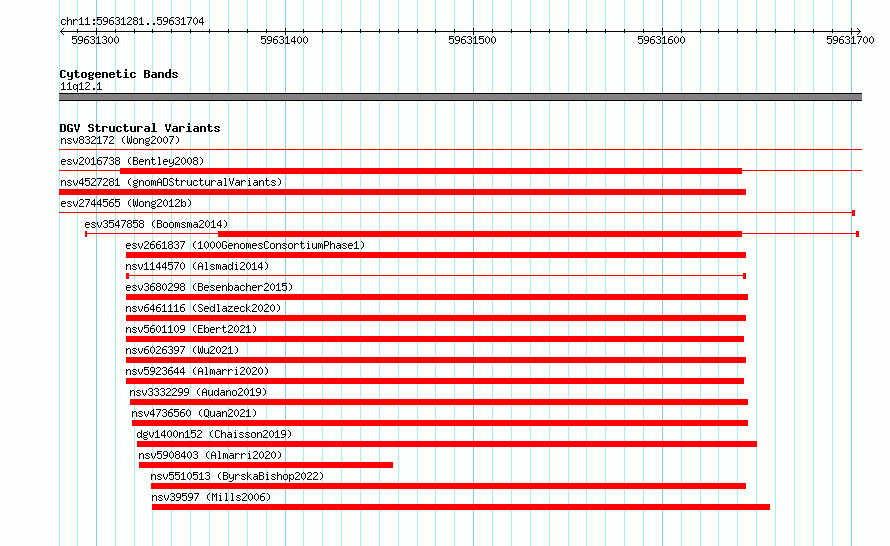Select the red bar under nsv4736560

[440, 423]
